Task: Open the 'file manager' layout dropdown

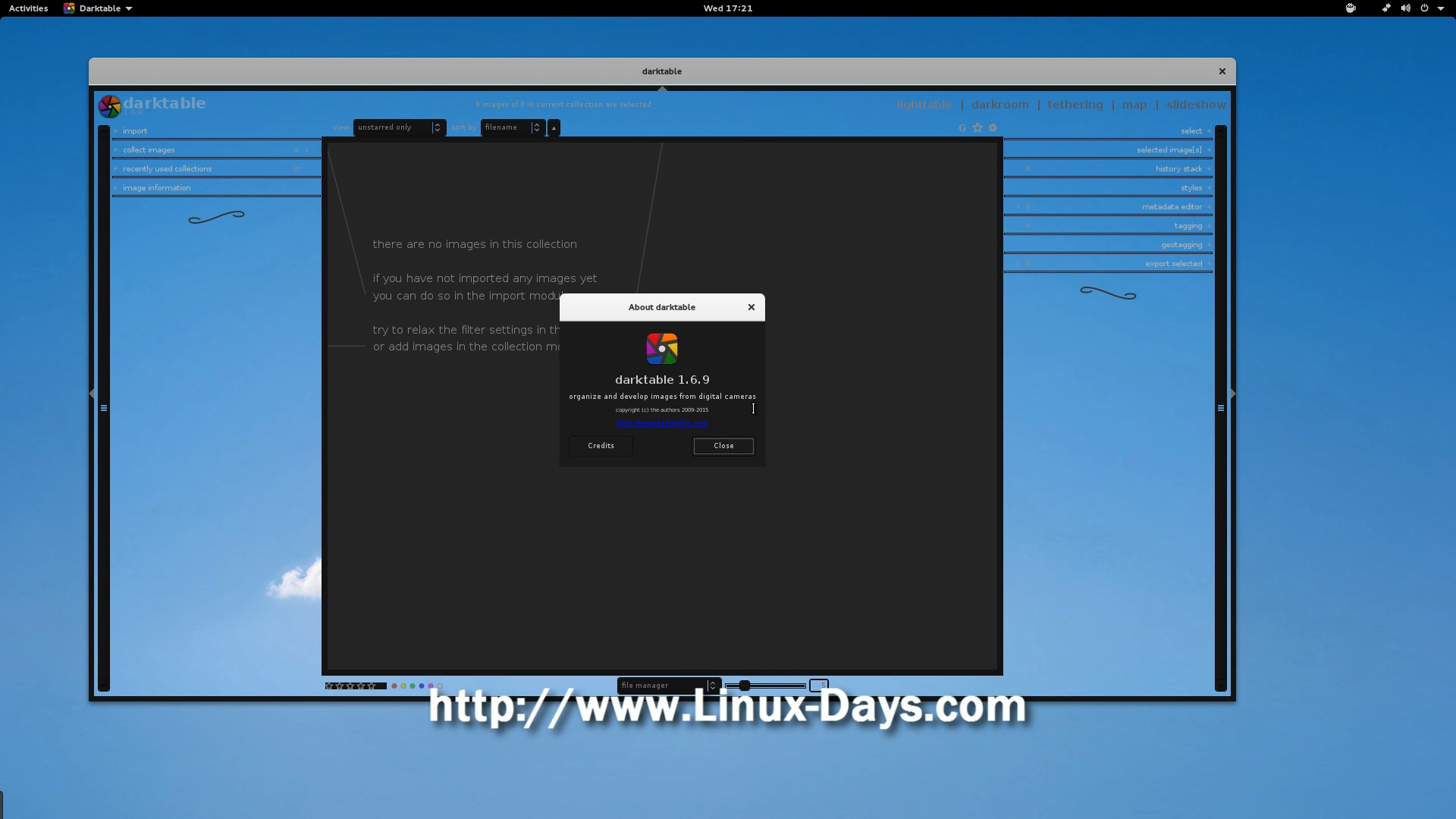Action: [x=668, y=686]
